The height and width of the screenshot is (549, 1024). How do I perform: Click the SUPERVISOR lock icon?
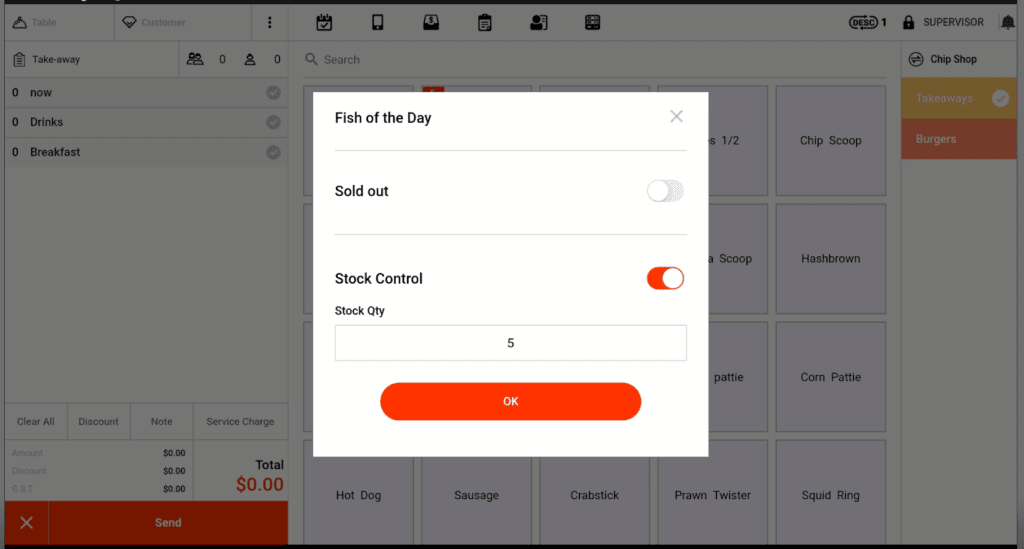[x=909, y=22]
